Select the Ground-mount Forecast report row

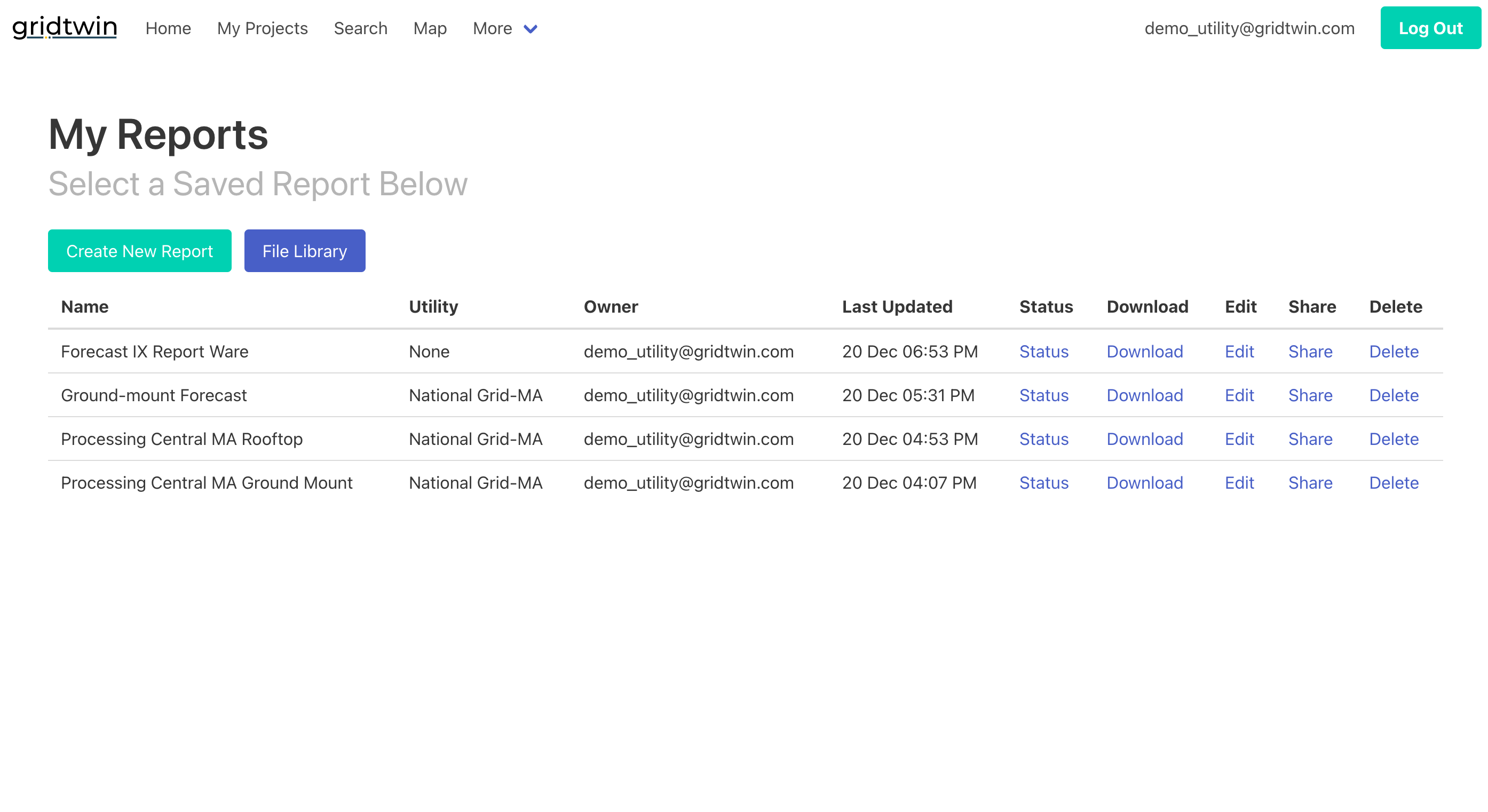(x=154, y=396)
